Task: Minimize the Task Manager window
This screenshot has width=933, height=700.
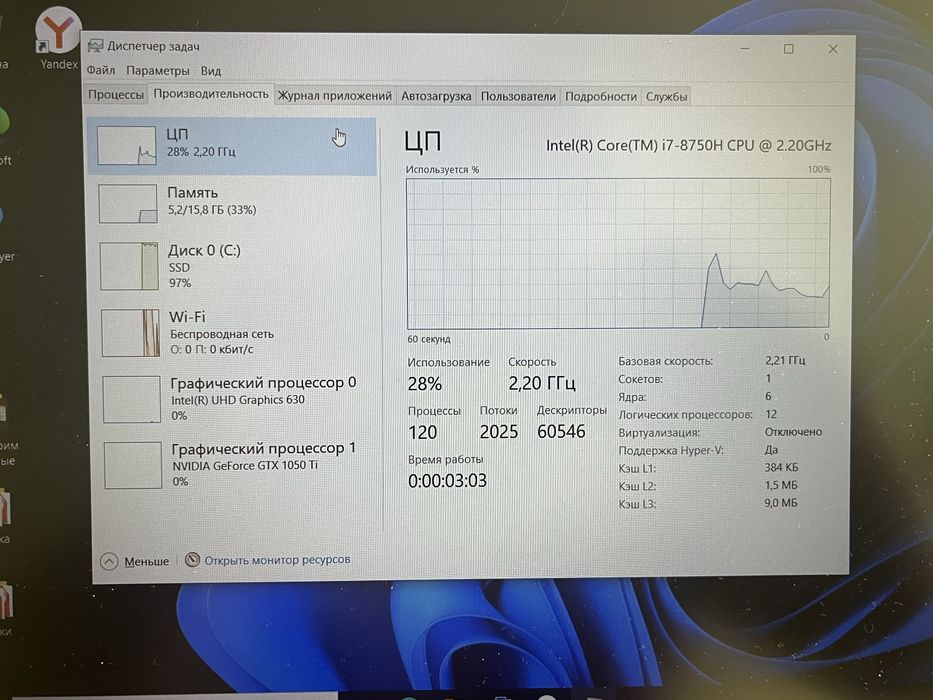Action: (745, 49)
